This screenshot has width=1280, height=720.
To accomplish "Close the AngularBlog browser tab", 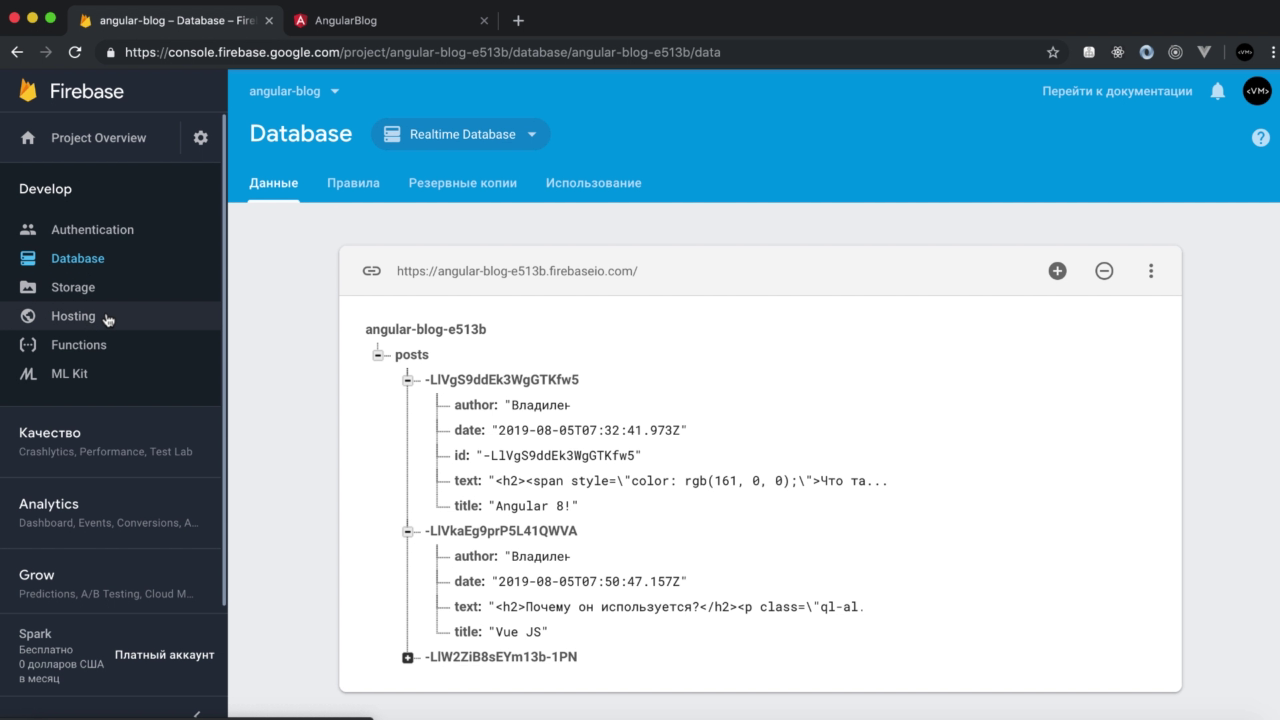I will click(484, 20).
